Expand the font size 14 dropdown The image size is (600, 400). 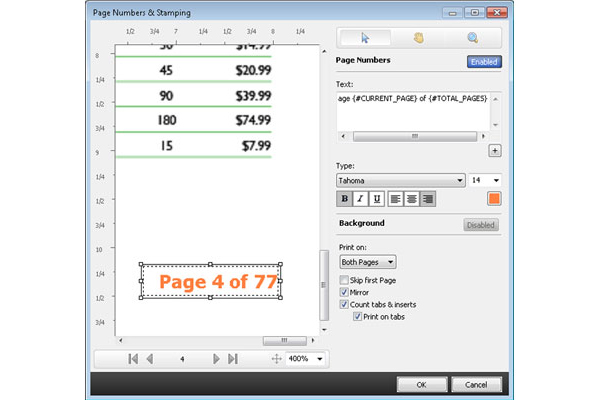(486, 180)
